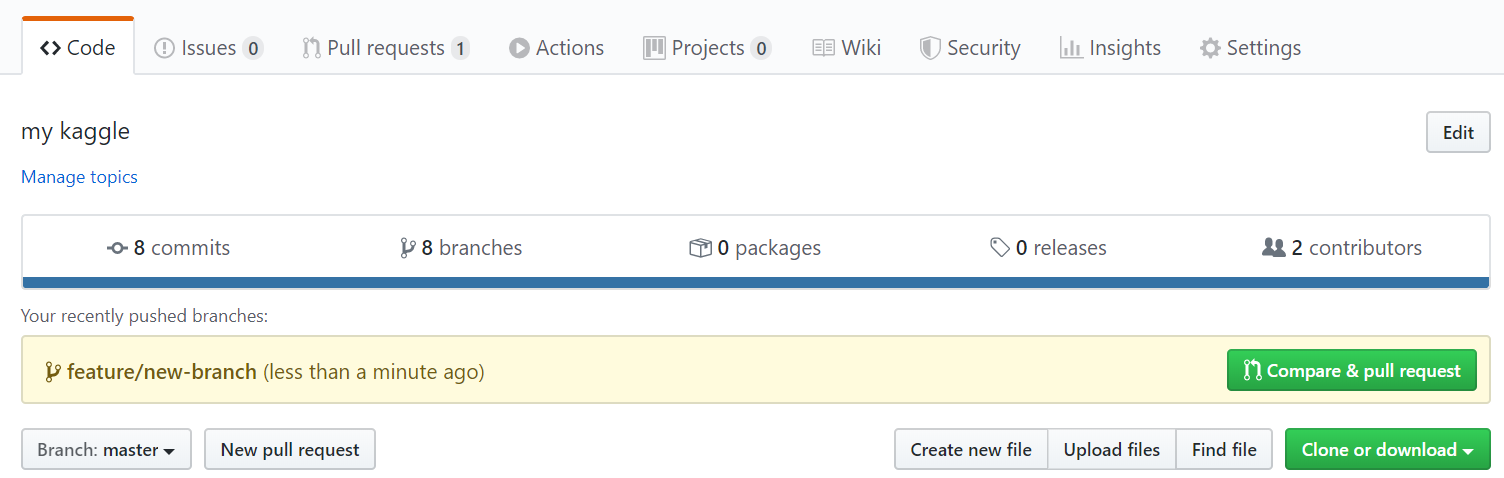Click the packages box icon

coord(700,248)
